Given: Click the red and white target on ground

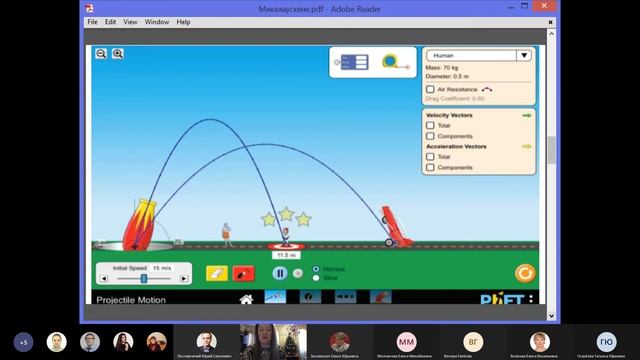Looking at the screenshot, I should coord(286,247).
